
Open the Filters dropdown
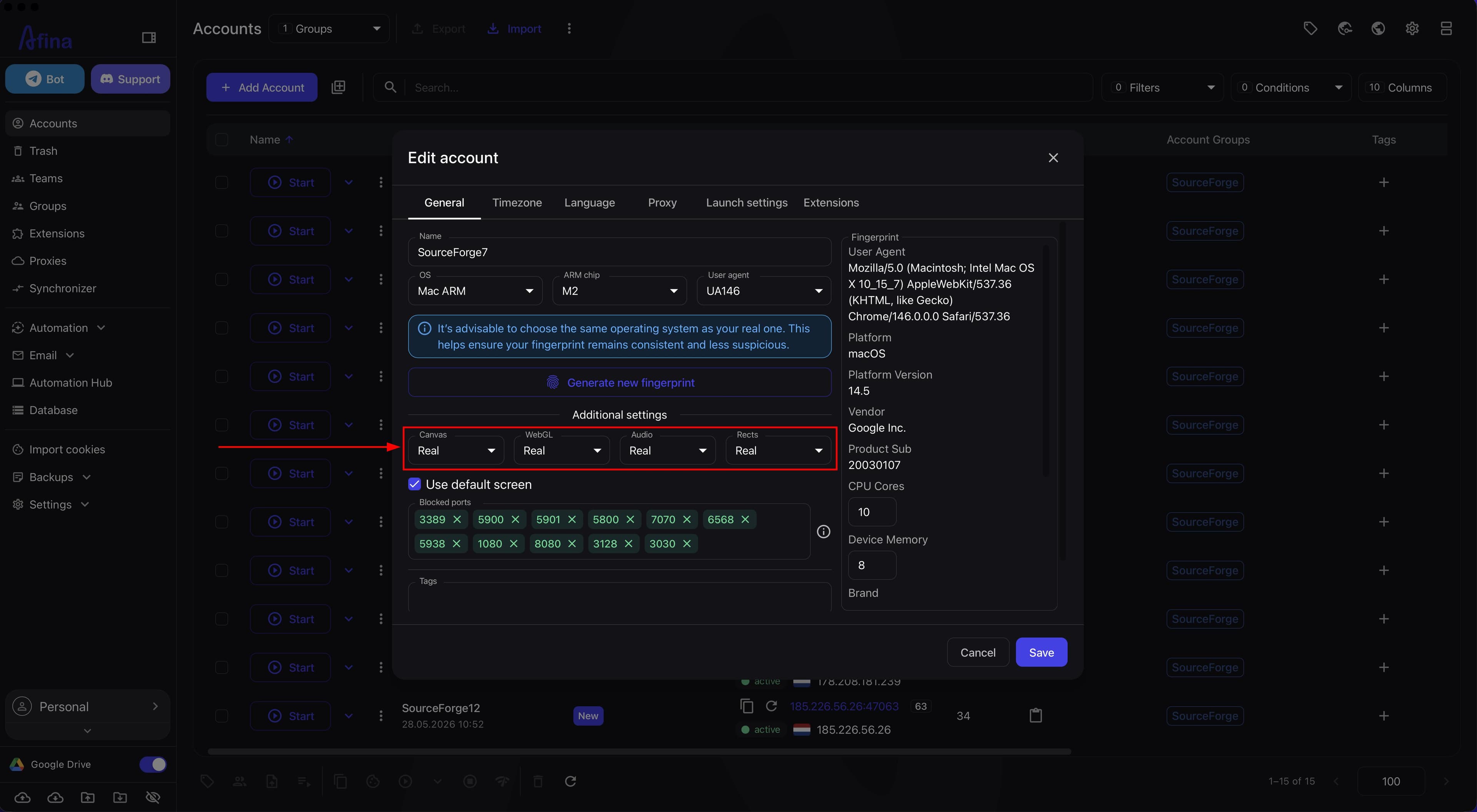(x=1163, y=87)
